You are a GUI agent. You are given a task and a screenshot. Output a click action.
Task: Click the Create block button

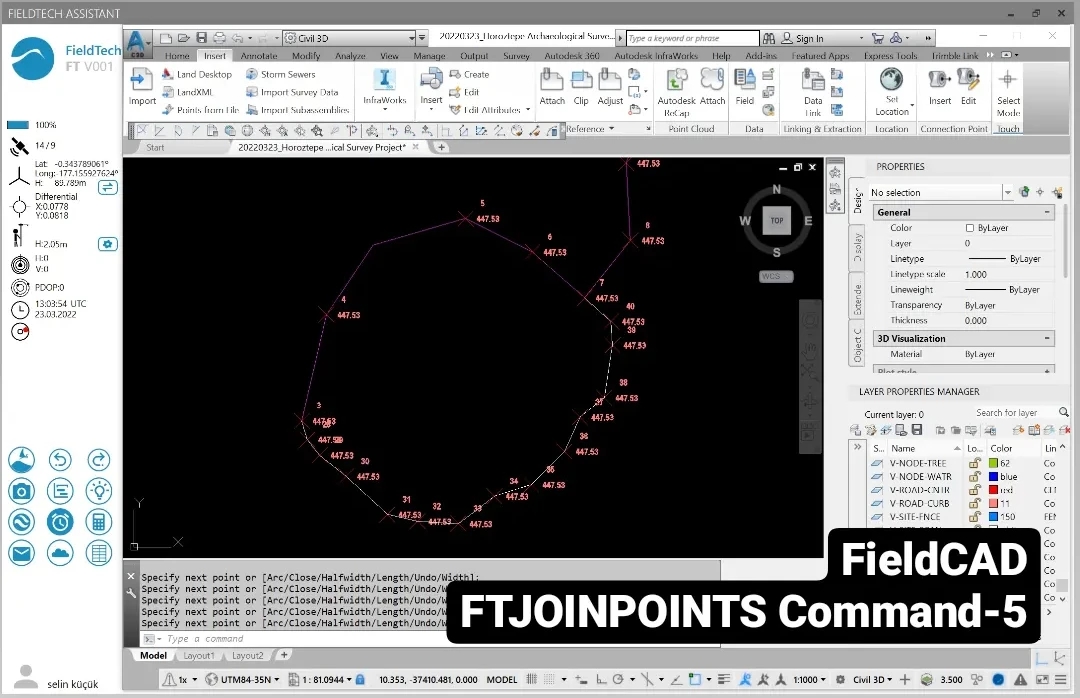tap(469, 74)
